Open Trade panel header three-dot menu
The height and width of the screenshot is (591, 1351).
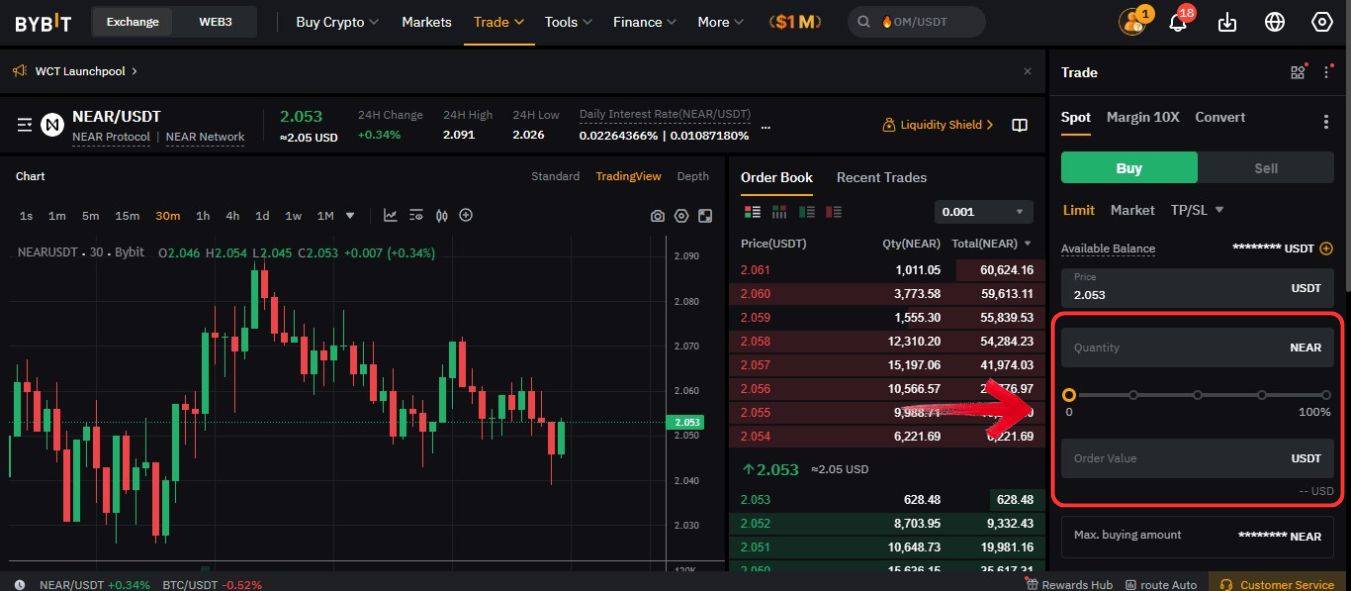point(1327,72)
